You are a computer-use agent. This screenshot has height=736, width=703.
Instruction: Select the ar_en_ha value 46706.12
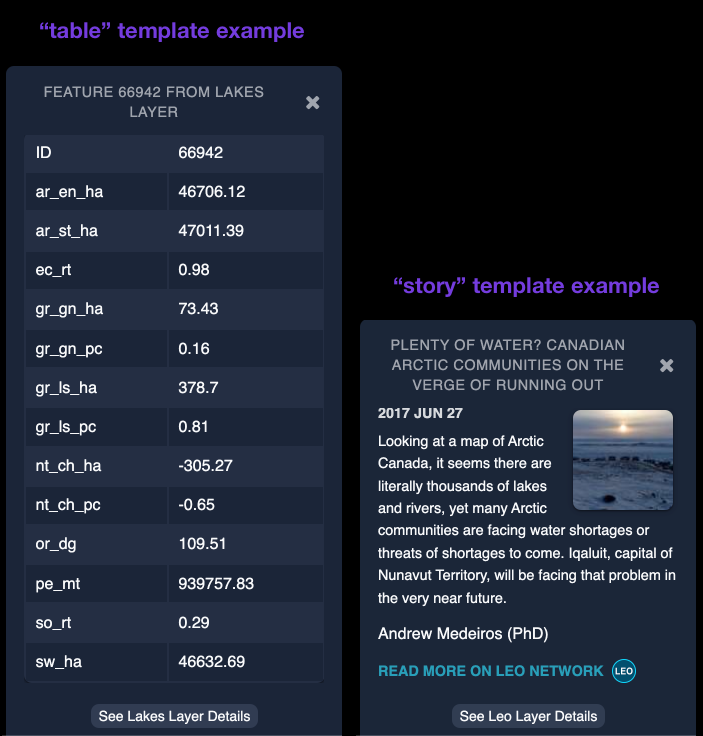(212, 192)
